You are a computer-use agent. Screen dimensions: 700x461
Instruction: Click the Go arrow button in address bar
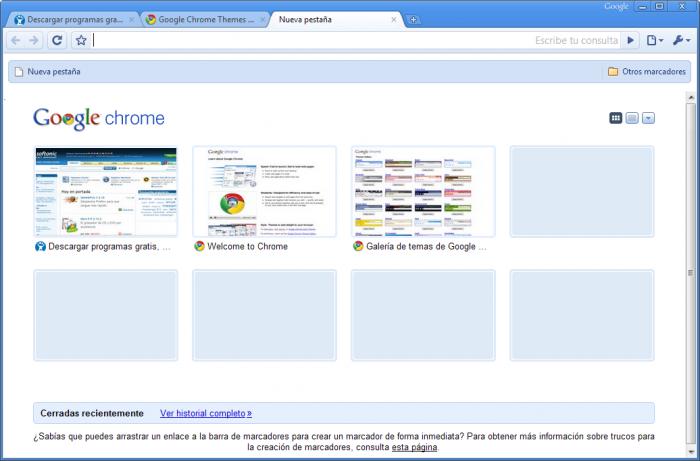point(630,41)
